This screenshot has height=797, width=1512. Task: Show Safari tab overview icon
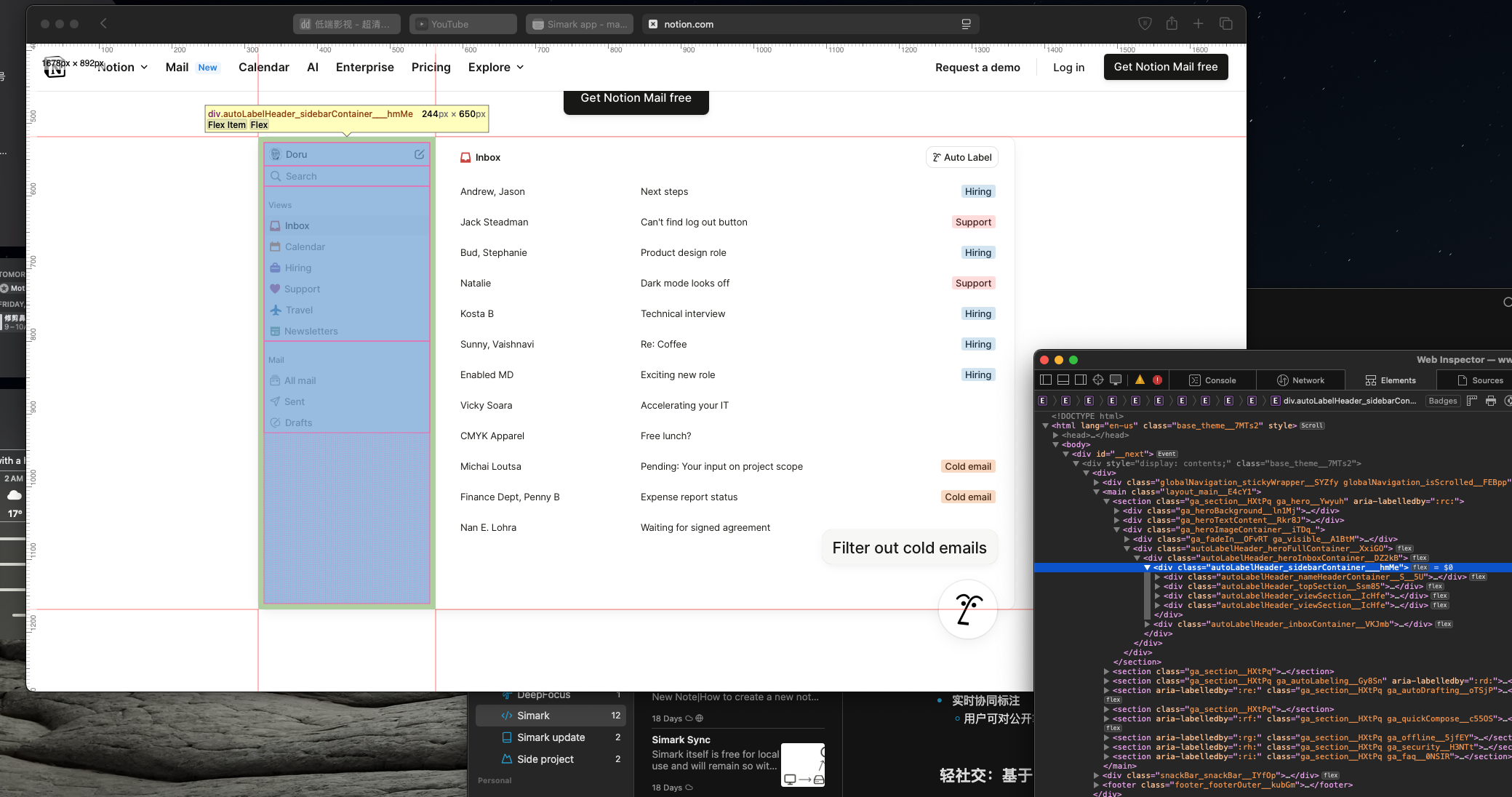tap(1225, 23)
